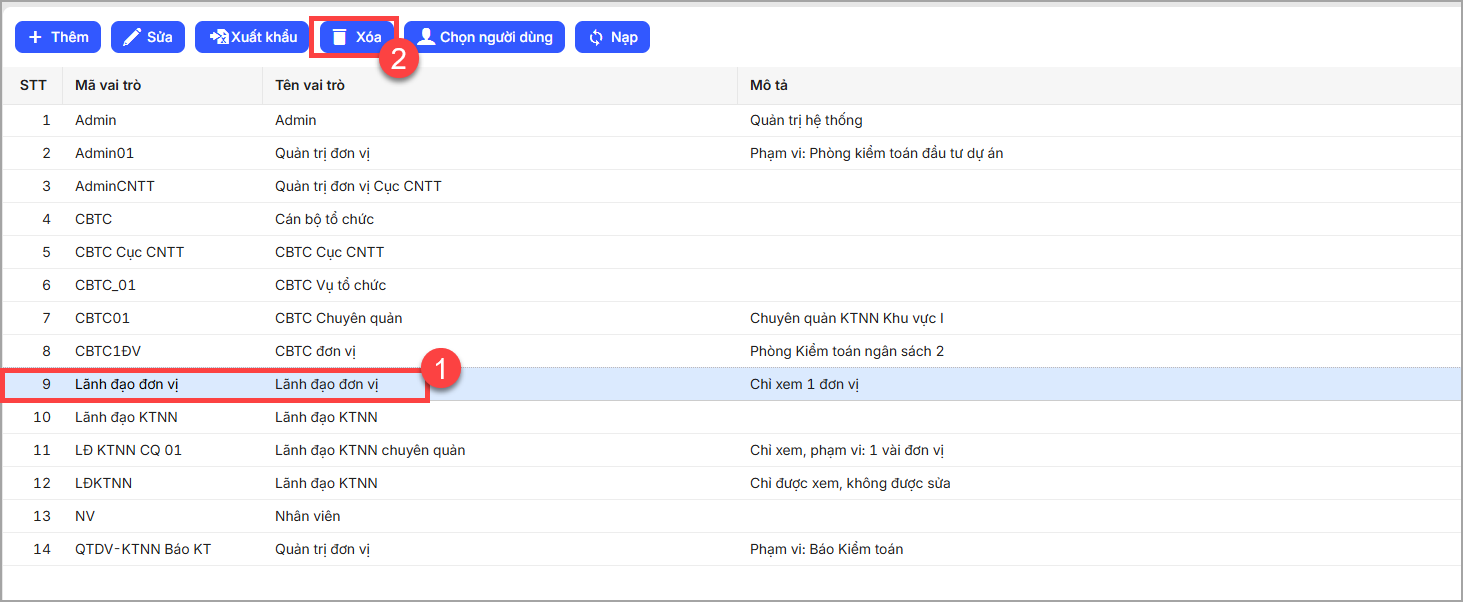The width and height of the screenshot is (1463, 602).
Task: Pick the CBTC Chuyên quản role name
Action: click(x=338, y=318)
